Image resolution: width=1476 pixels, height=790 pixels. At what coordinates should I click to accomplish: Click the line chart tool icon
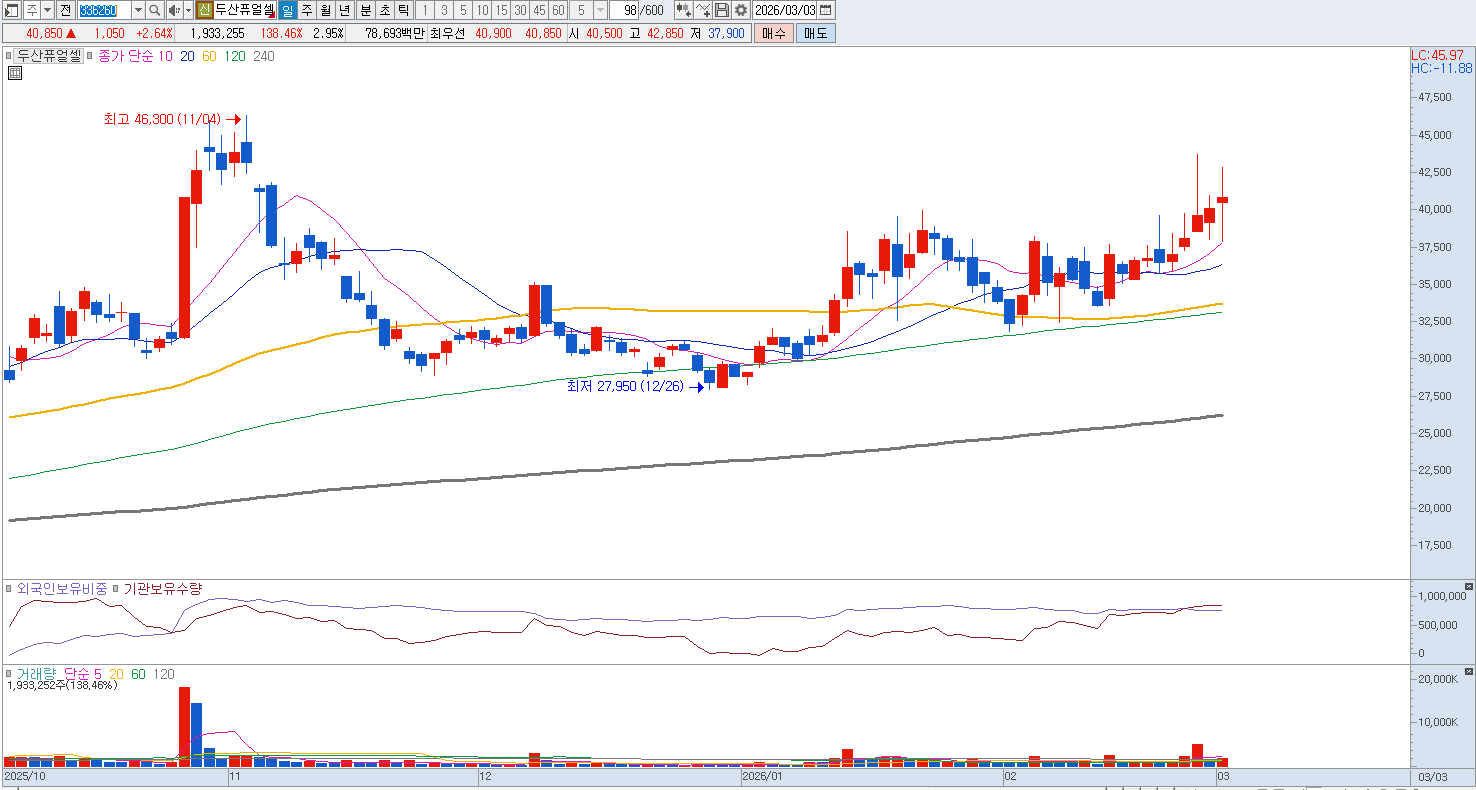point(703,10)
